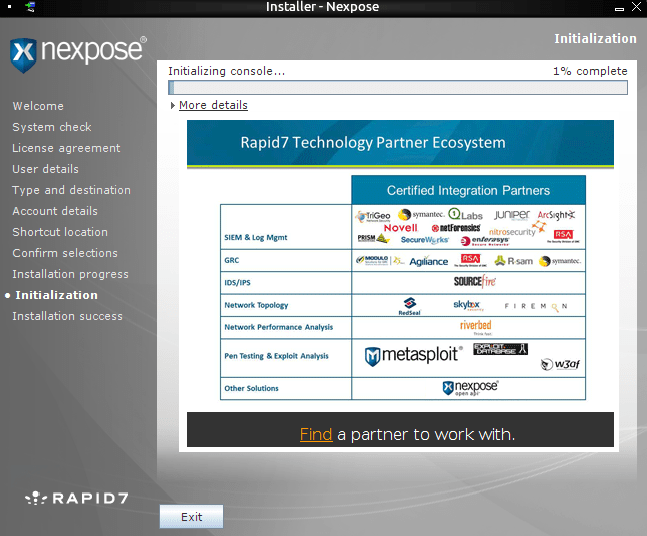
Task: Close the Installer - Nexpose window
Action: click(636, 6)
